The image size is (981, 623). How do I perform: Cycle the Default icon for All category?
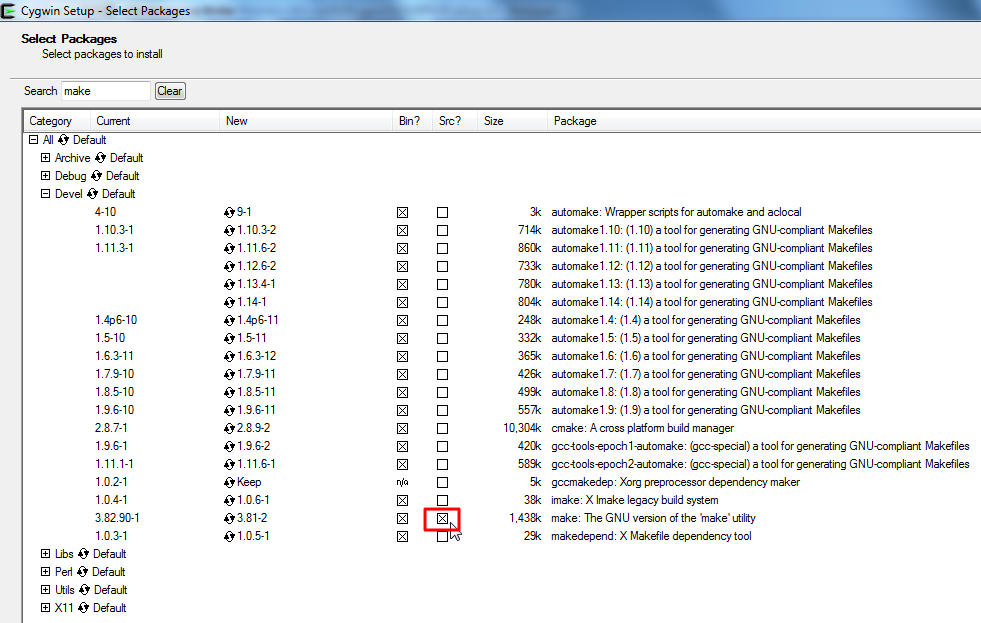tap(63, 140)
